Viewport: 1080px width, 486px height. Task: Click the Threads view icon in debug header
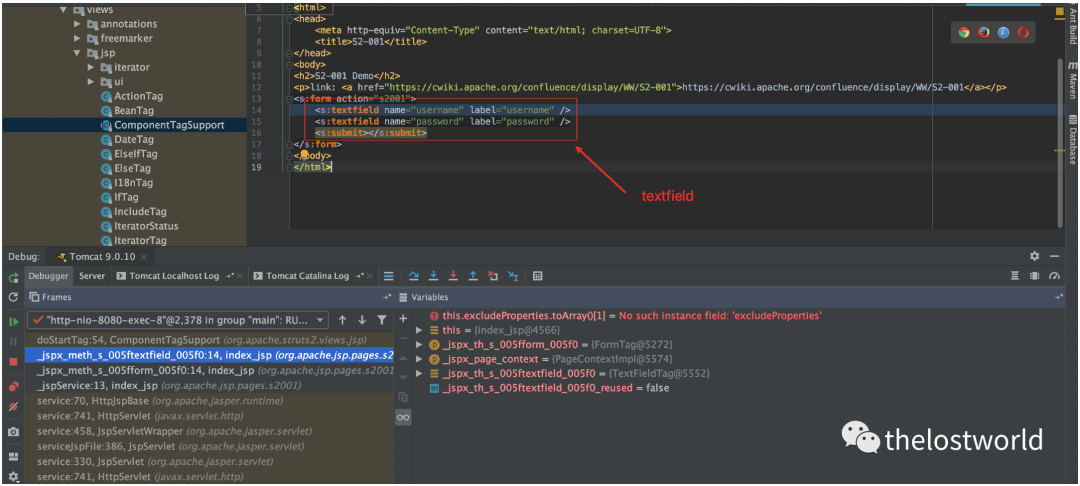[x=1015, y=276]
